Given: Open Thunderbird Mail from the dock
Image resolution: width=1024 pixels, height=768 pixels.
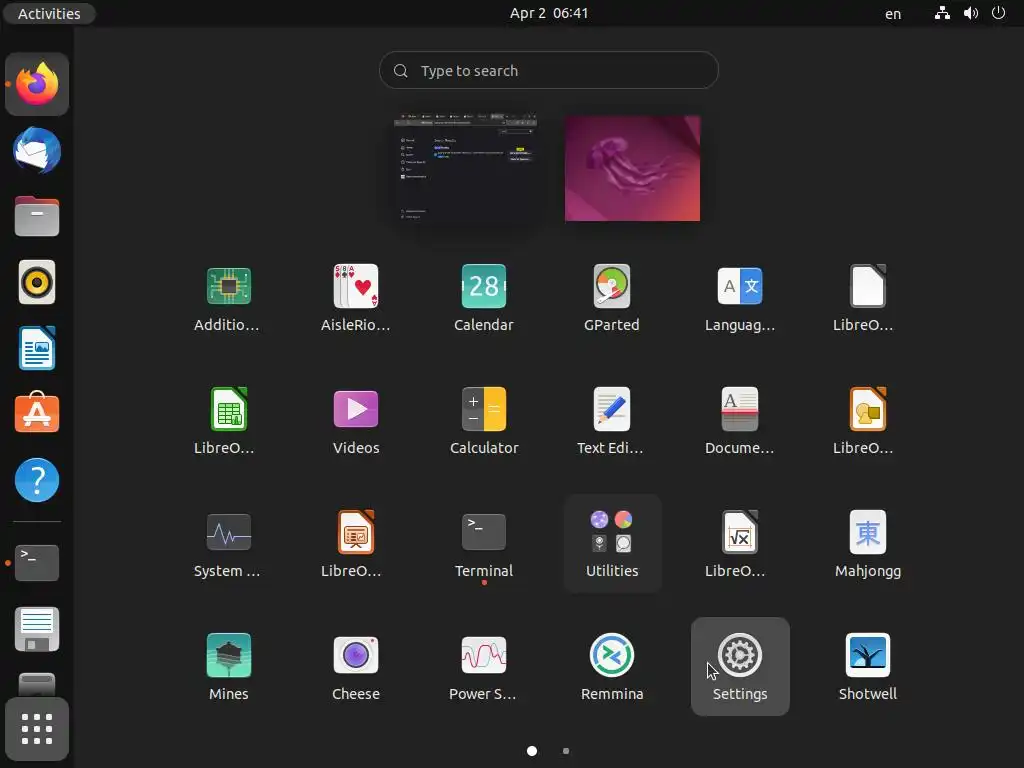Looking at the screenshot, I should pyautogui.click(x=37, y=151).
